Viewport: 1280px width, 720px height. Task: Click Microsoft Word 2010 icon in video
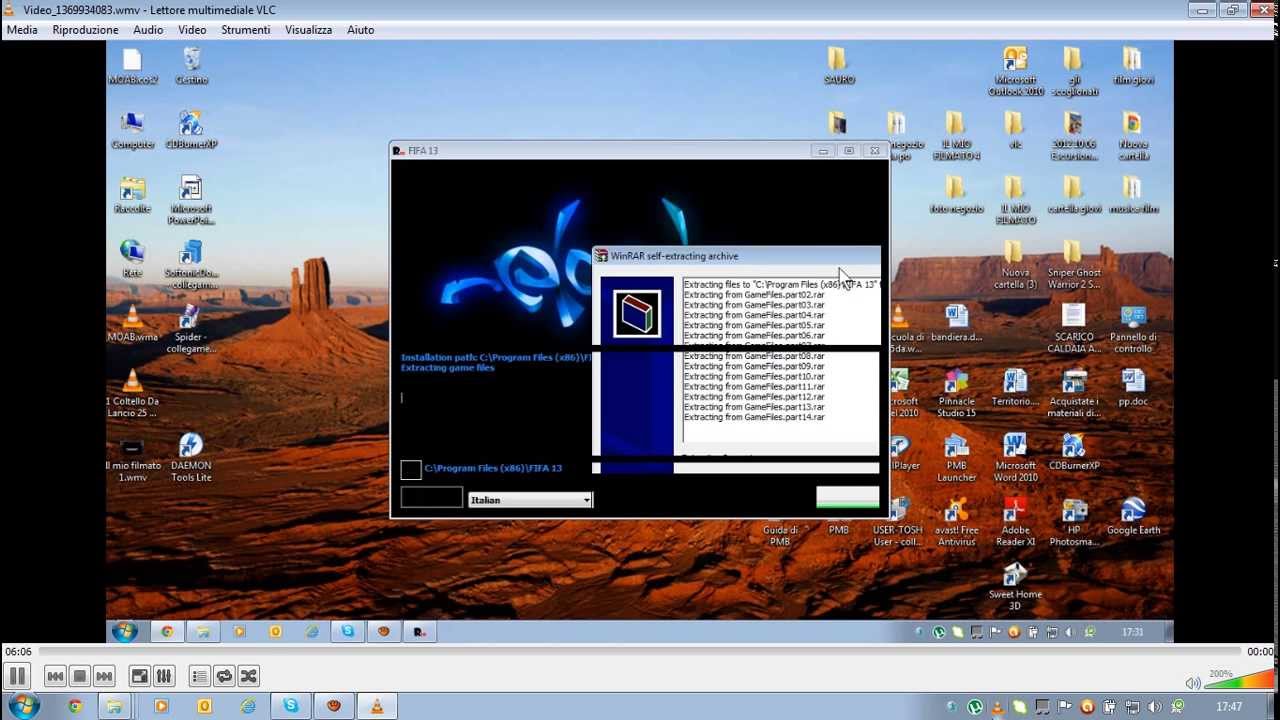(1015, 458)
